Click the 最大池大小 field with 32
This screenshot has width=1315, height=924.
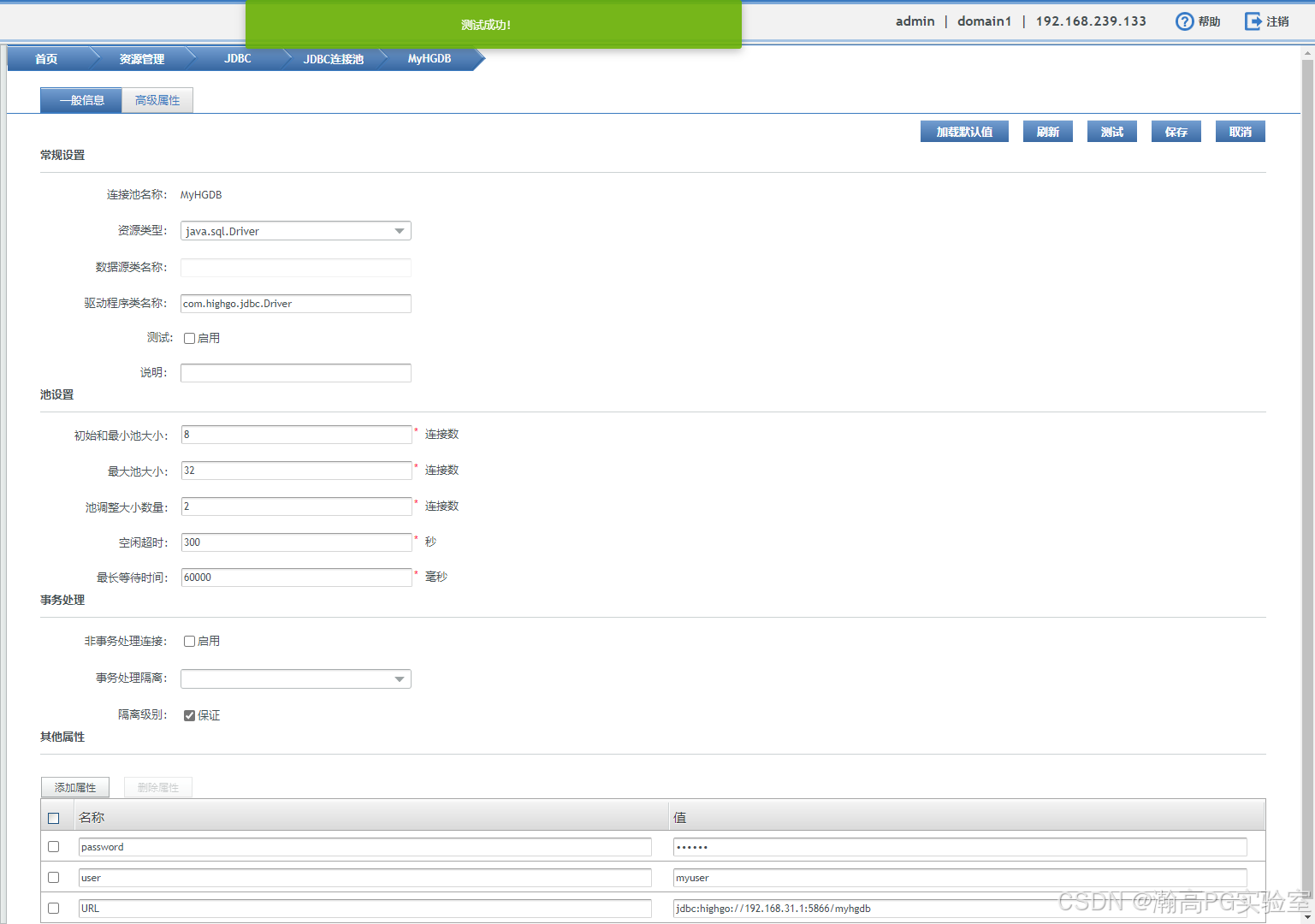click(296, 471)
